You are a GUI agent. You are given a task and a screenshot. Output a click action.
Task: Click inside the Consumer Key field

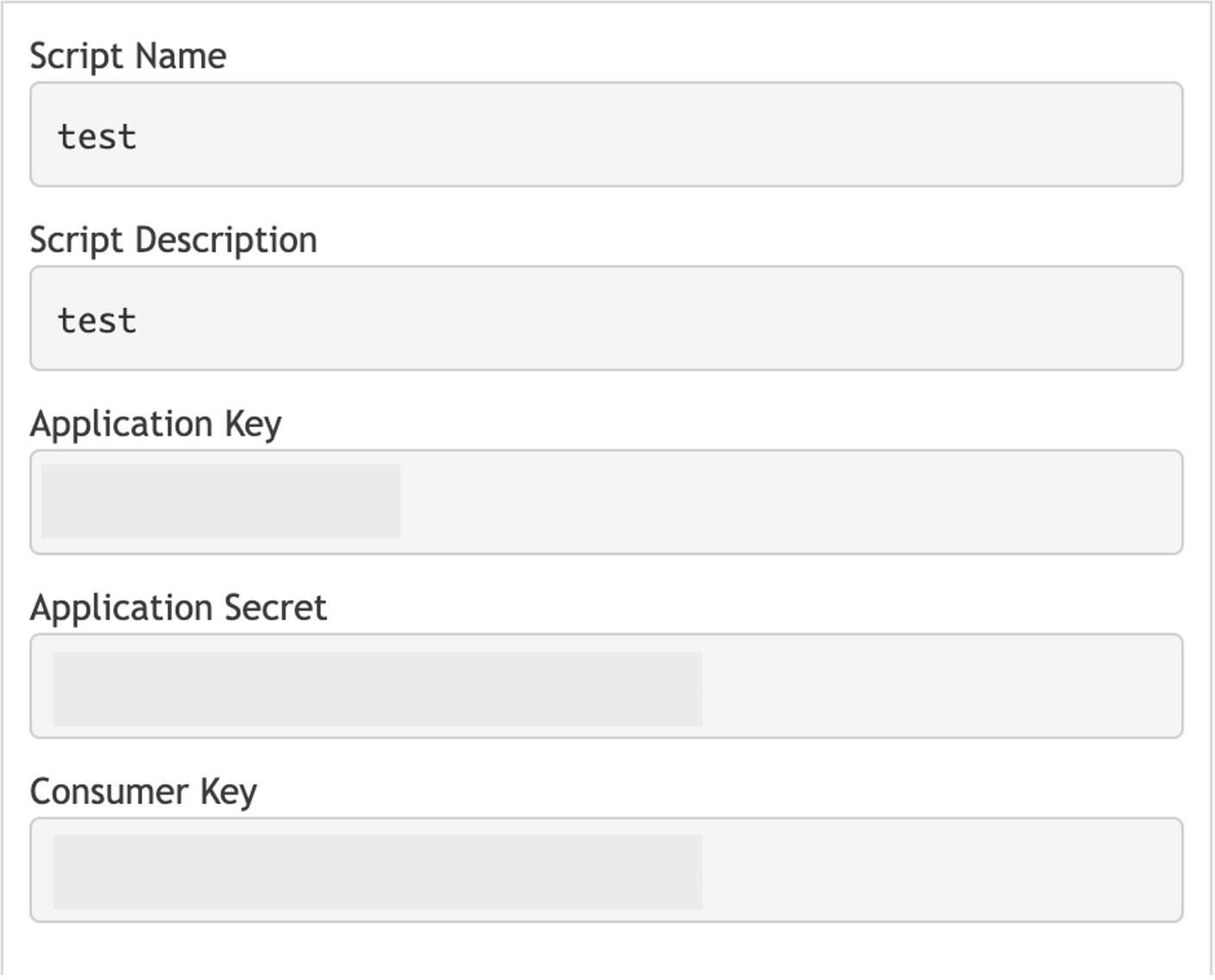(x=606, y=870)
